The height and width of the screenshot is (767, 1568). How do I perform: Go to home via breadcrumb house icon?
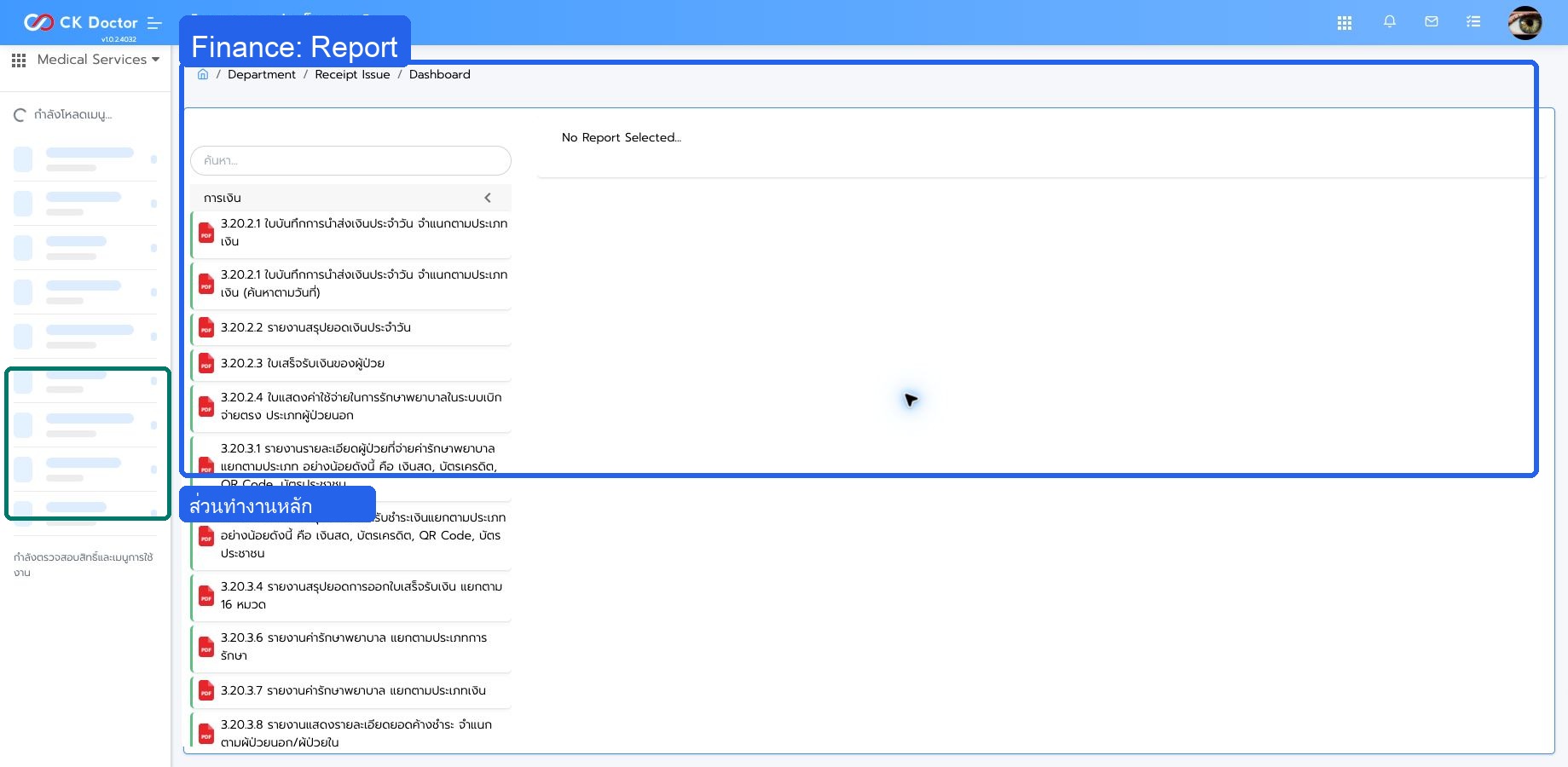tap(203, 74)
